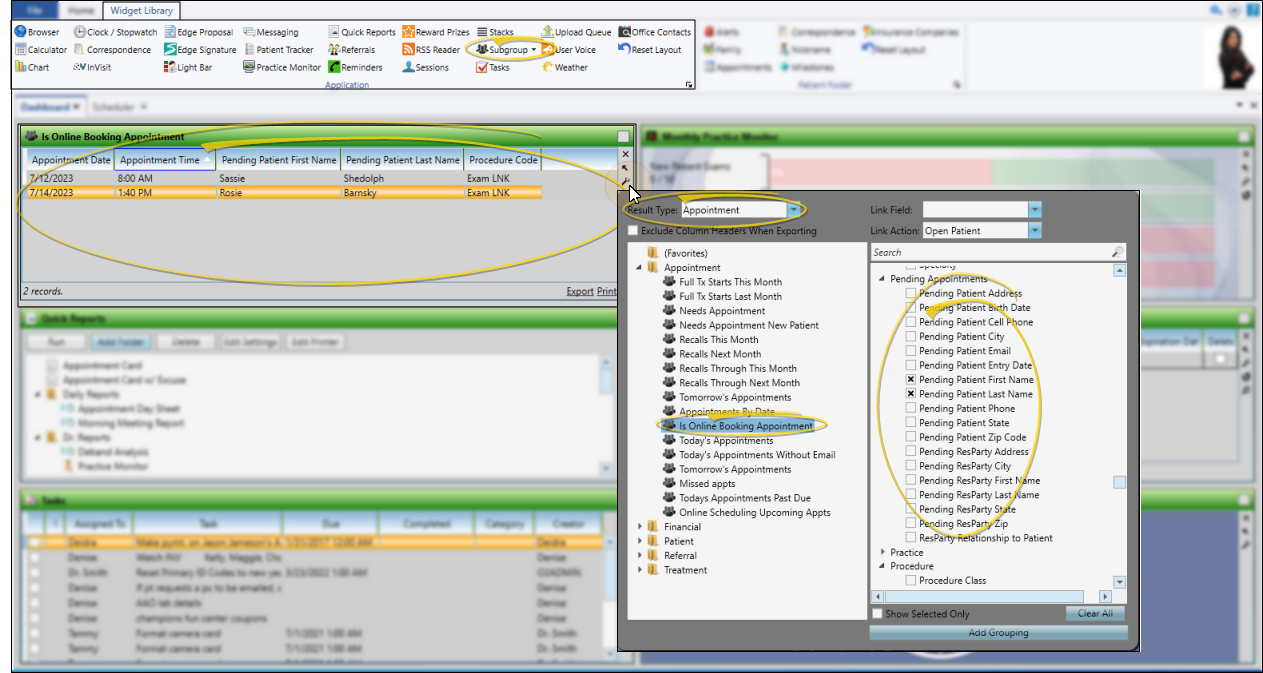Switch to the Home ribbon tab
The image size is (1263, 673).
click(x=81, y=10)
